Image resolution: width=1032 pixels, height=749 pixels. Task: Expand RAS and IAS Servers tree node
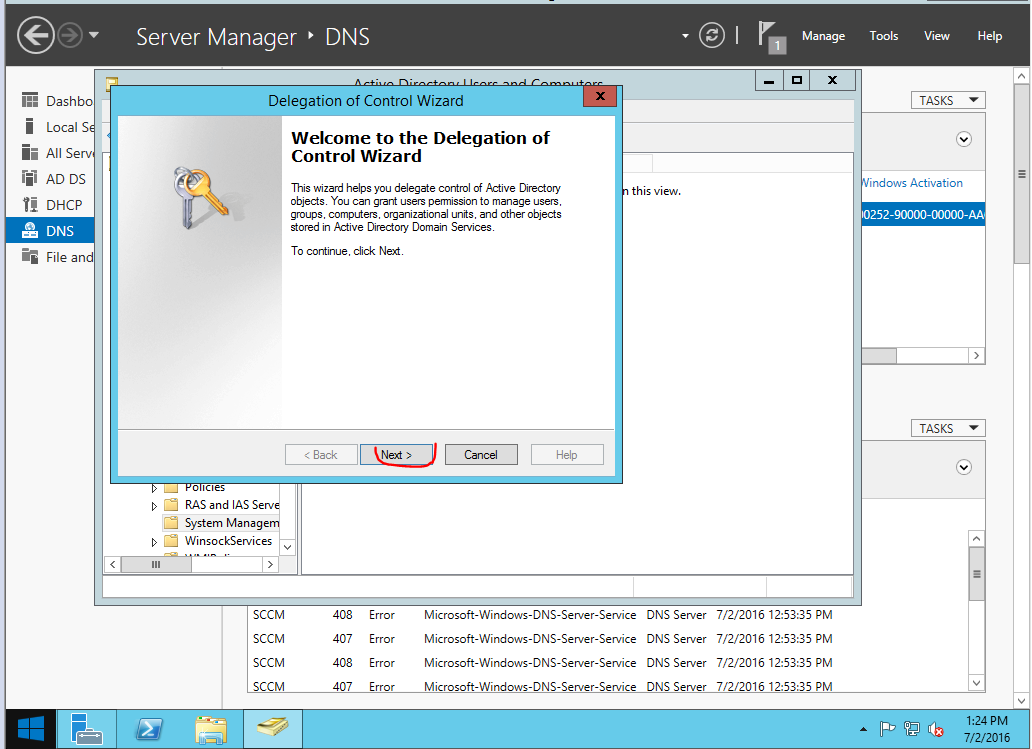tap(154, 505)
